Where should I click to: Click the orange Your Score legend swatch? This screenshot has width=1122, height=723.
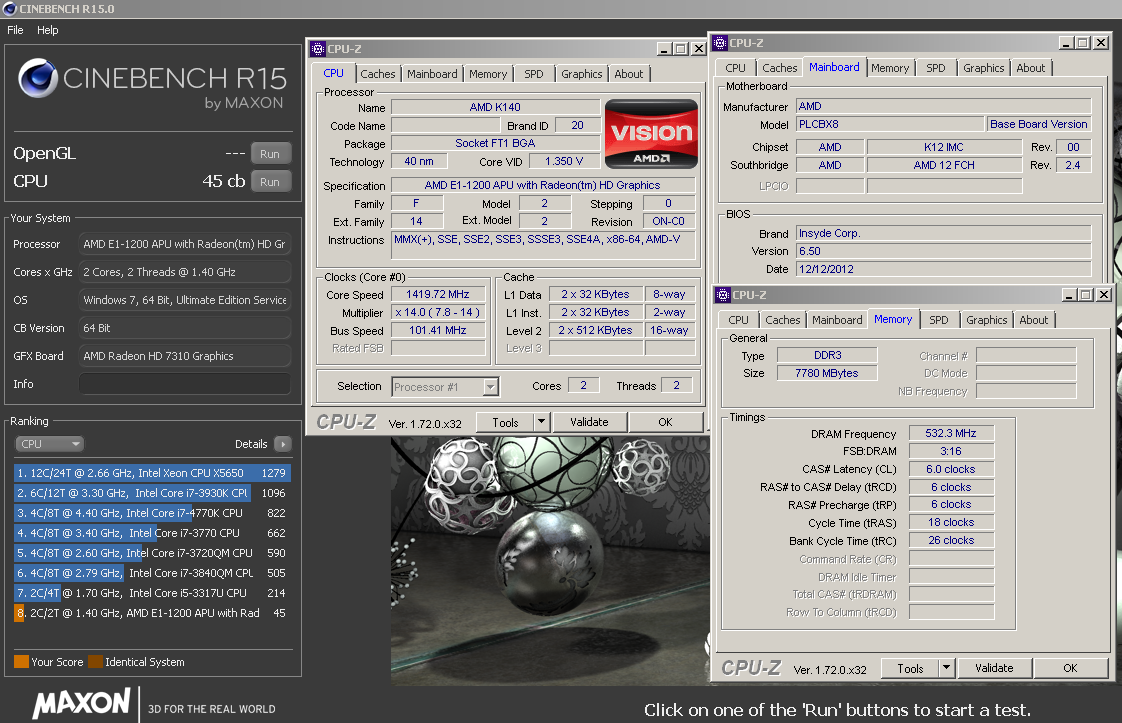(x=21, y=661)
